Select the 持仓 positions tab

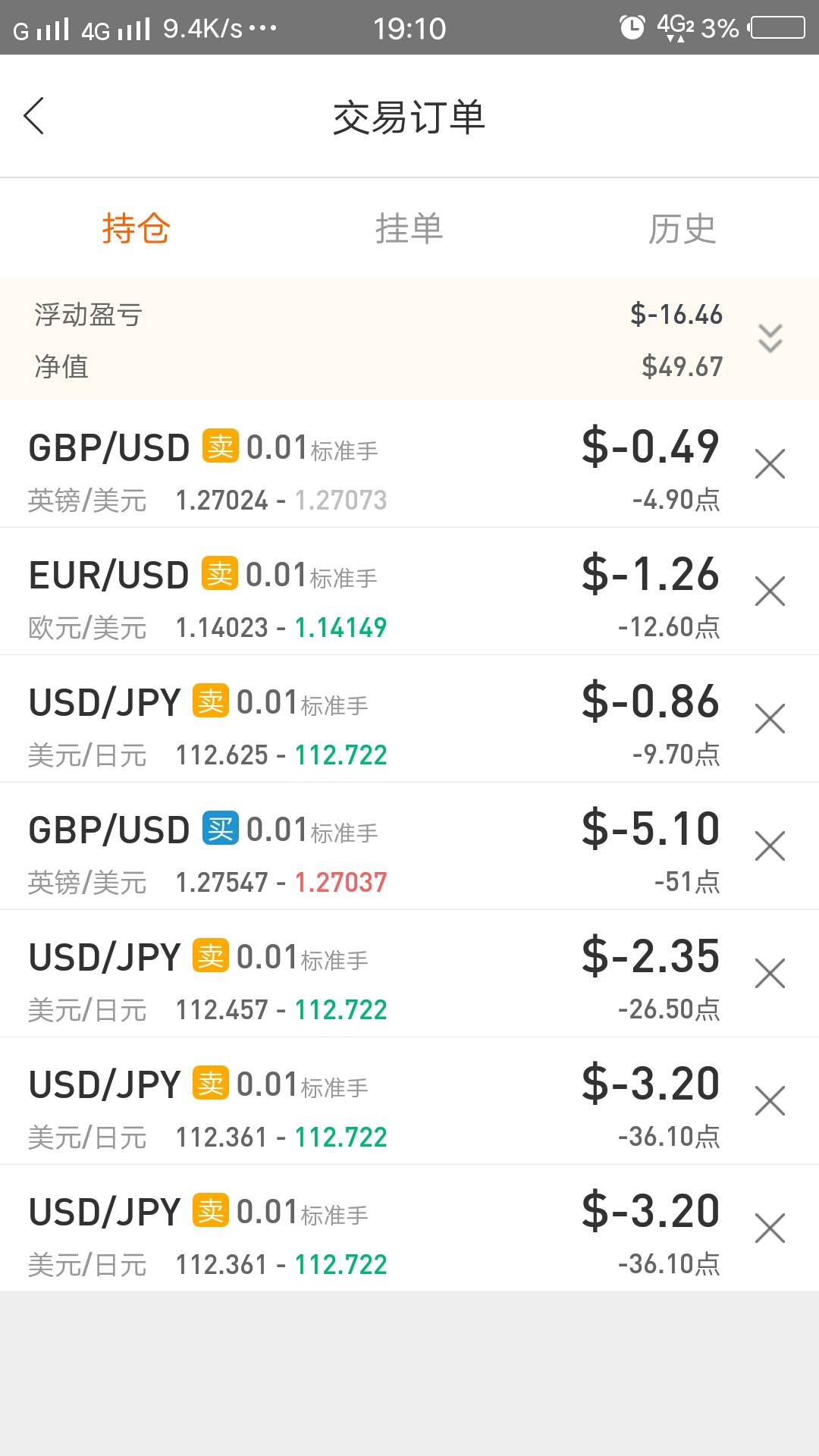point(136,228)
